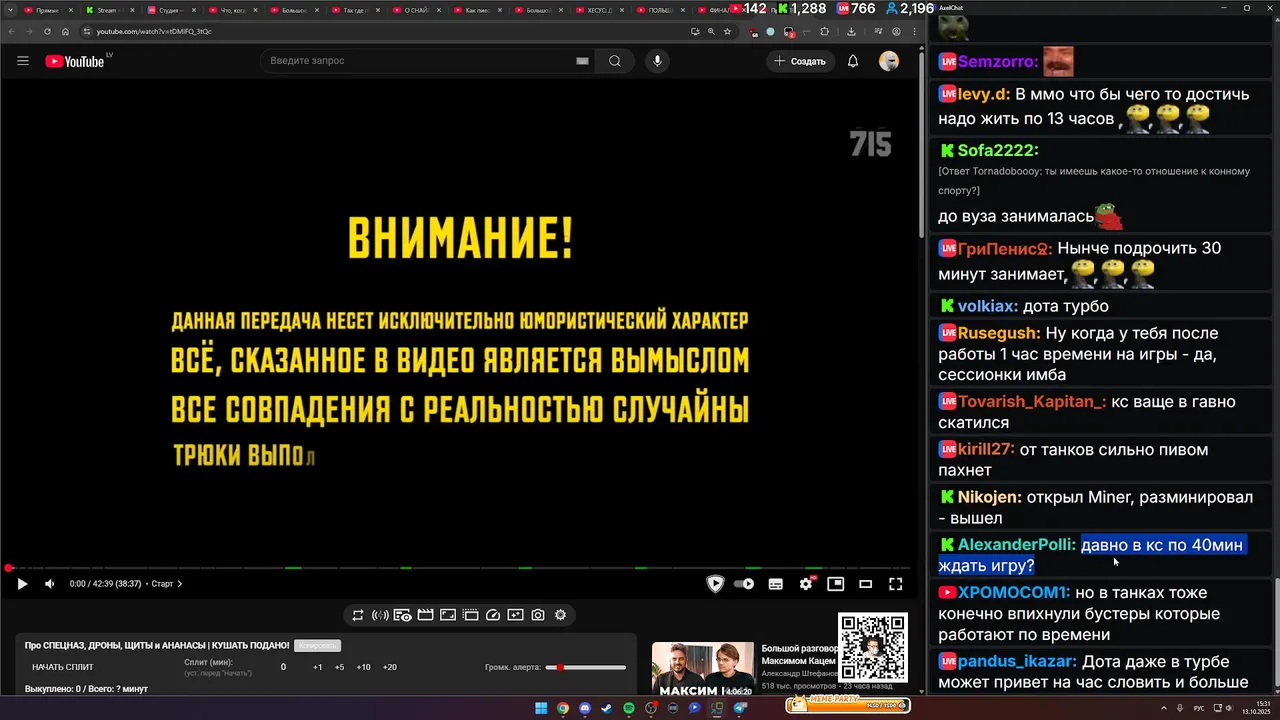
Task: Take a screenshot with the camera icon
Action: tap(538, 615)
